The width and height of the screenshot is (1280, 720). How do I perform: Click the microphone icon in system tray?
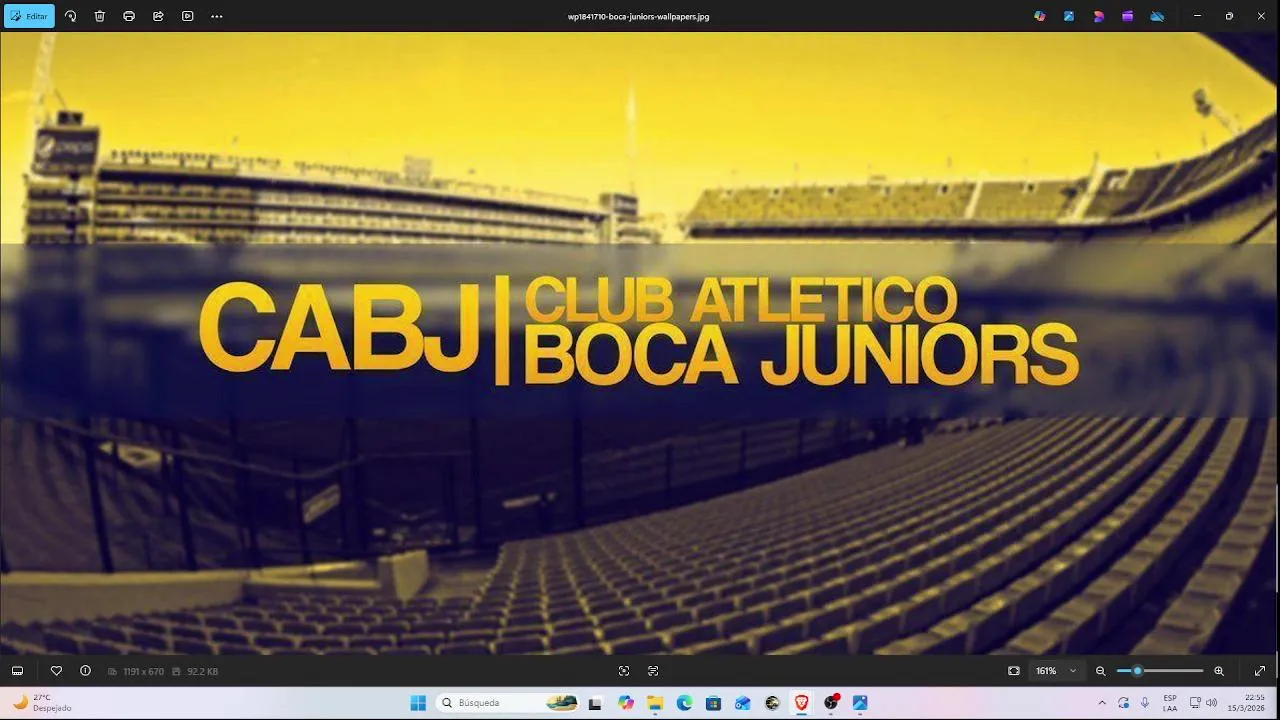(1145, 703)
